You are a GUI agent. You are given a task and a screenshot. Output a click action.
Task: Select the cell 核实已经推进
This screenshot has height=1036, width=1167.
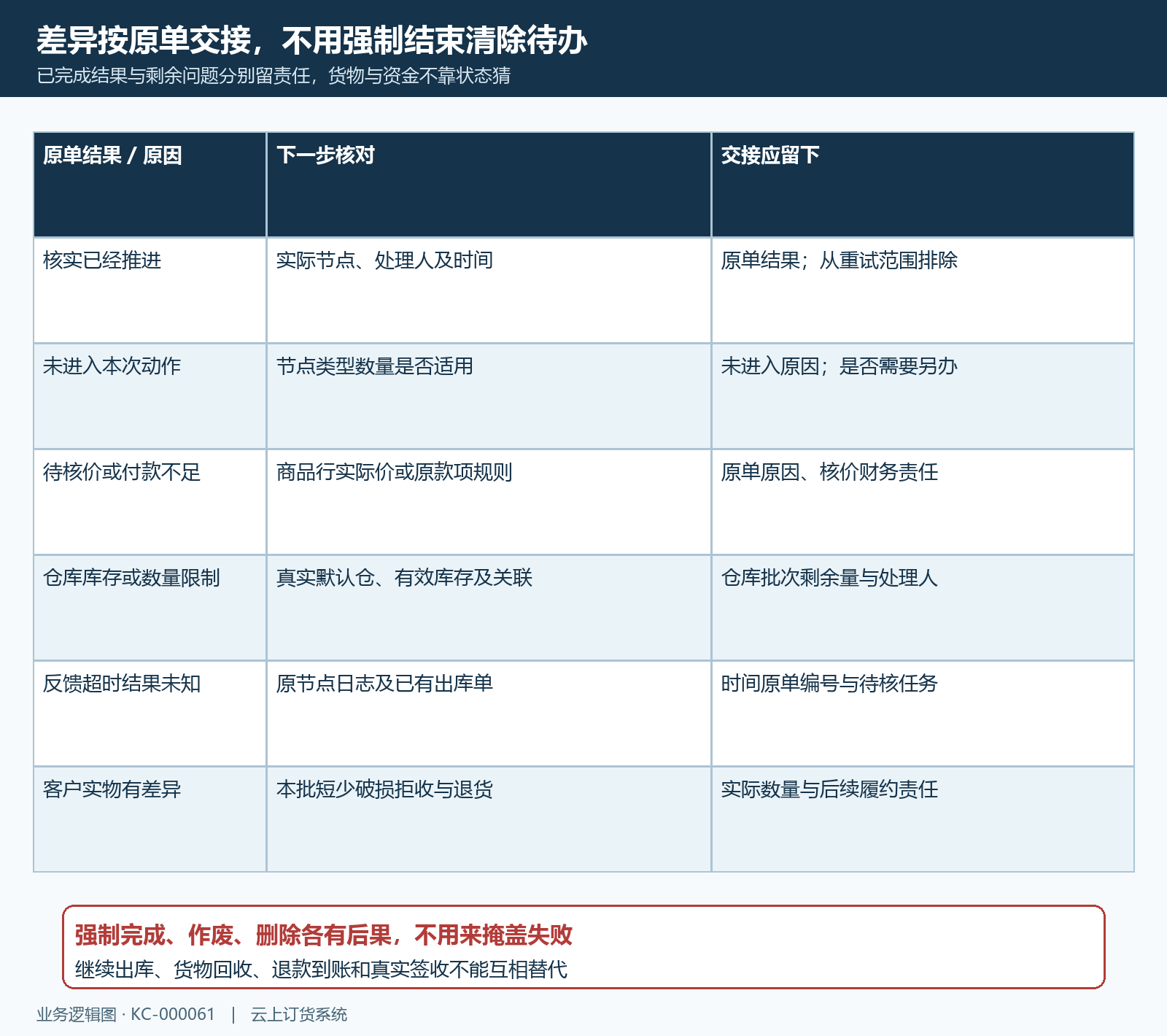tap(150, 290)
